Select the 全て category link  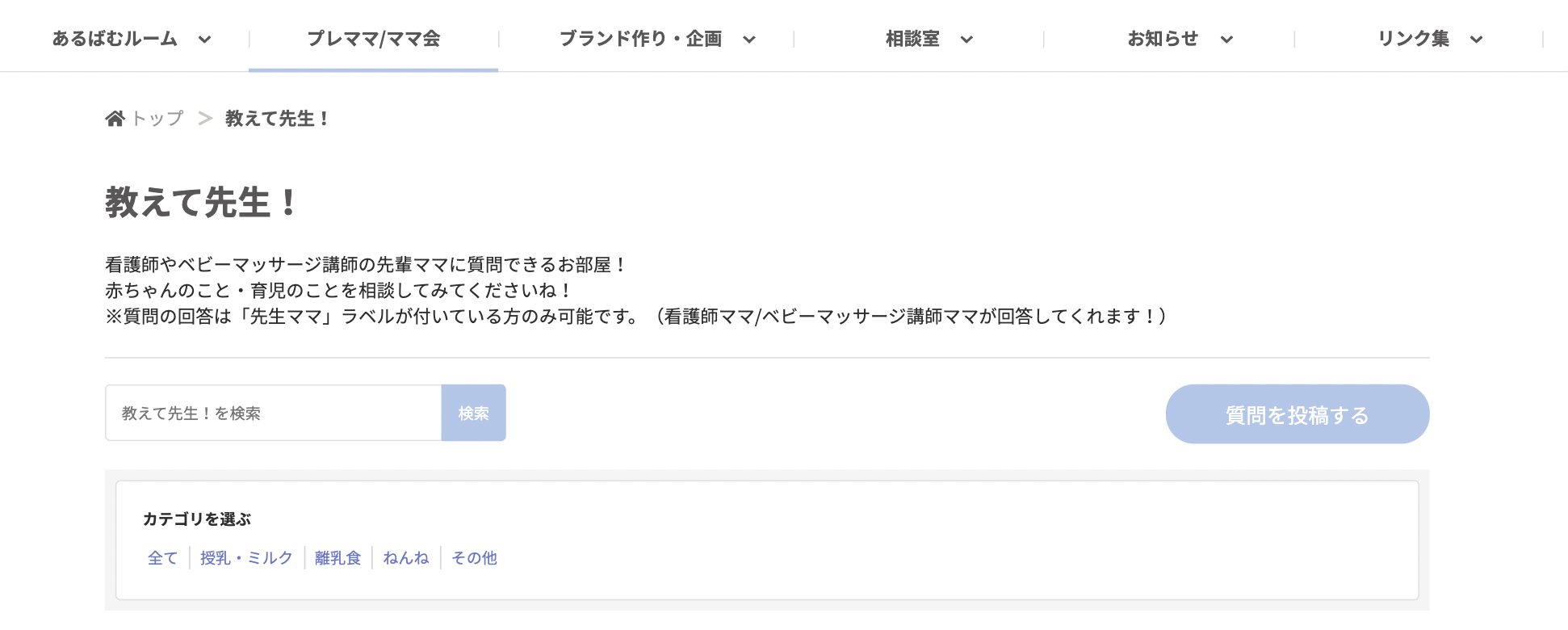pos(162,558)
